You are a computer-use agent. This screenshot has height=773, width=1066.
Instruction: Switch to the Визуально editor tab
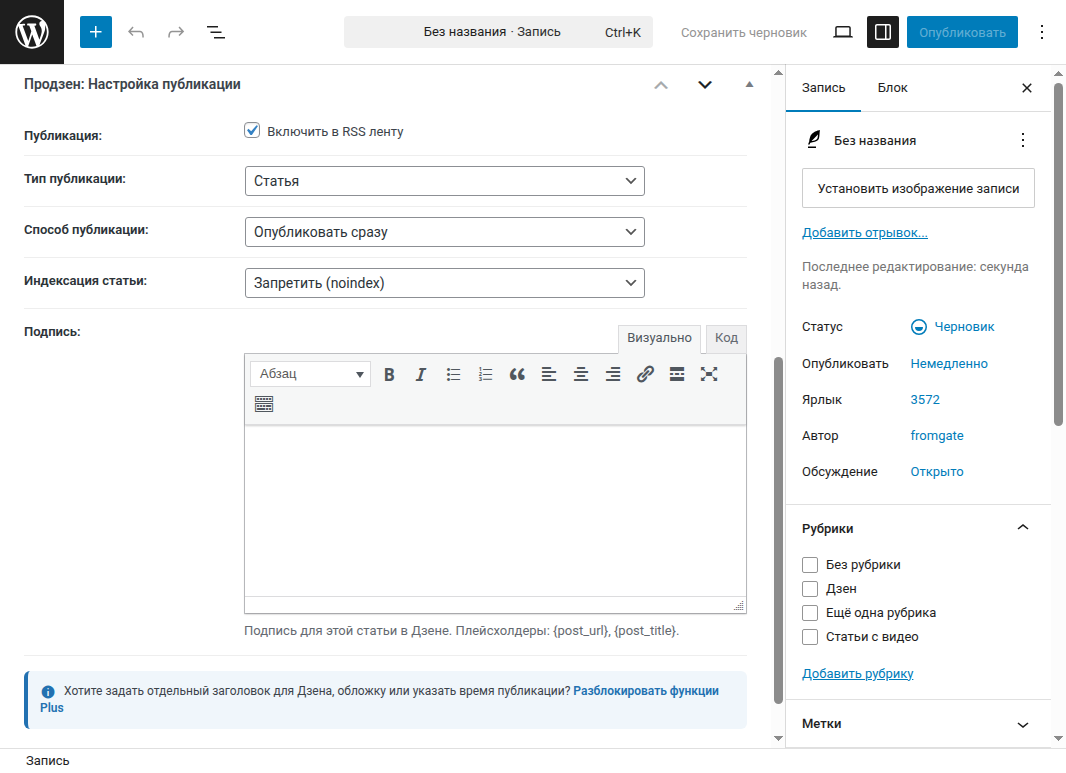[659, 339]
